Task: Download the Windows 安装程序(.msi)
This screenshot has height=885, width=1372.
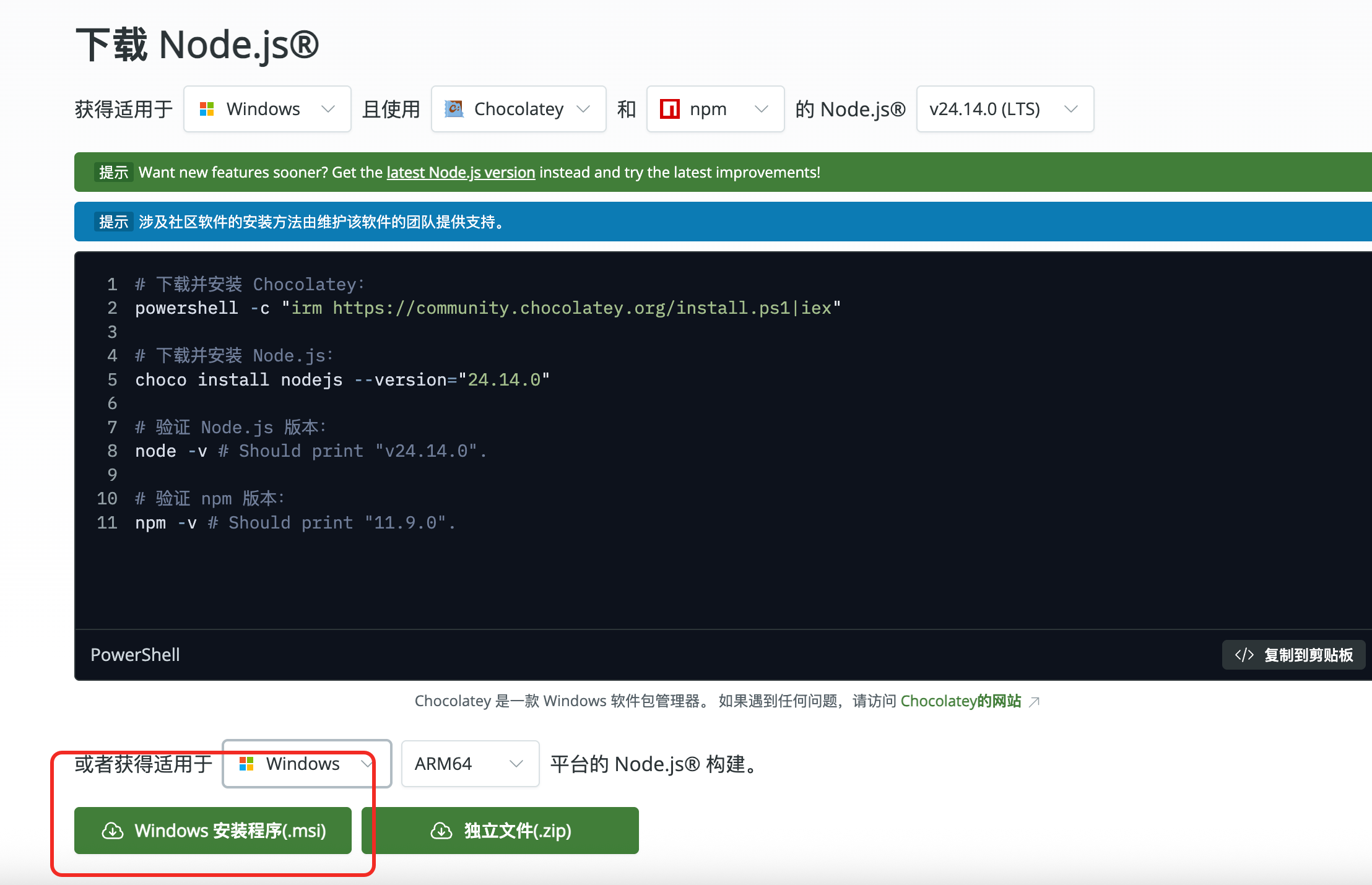Action: point(213,831)
